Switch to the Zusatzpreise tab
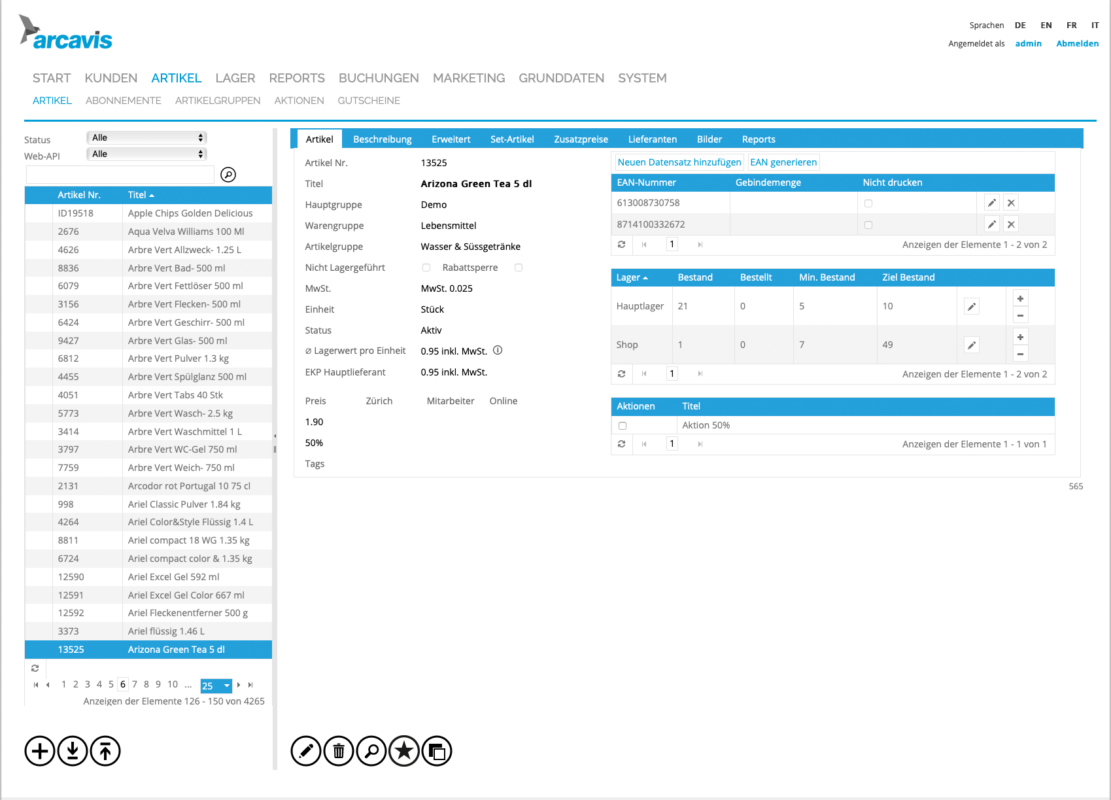 pos(581,139)
